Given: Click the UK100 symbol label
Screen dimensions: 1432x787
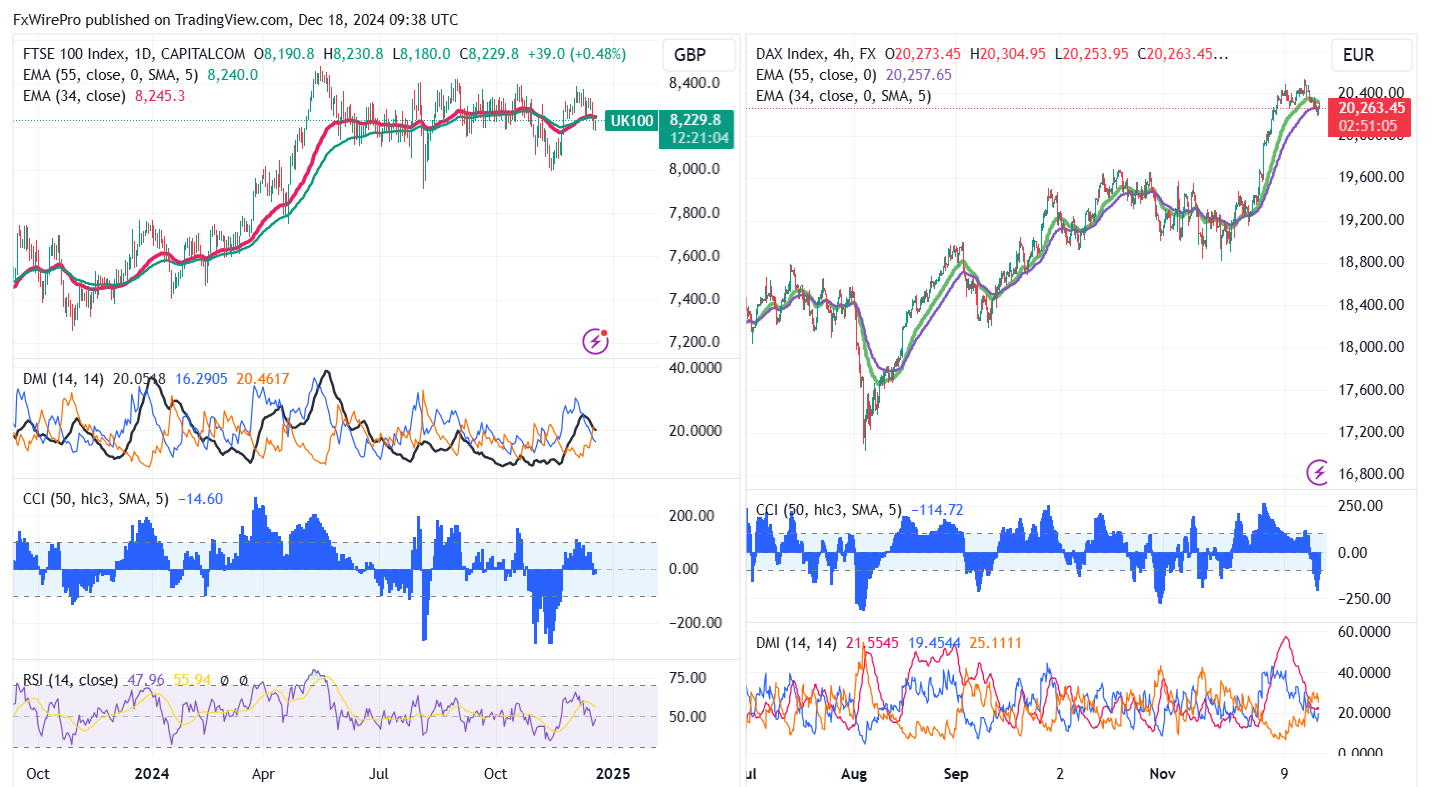Looking at the screenshot, I should [x=632, y=121].
